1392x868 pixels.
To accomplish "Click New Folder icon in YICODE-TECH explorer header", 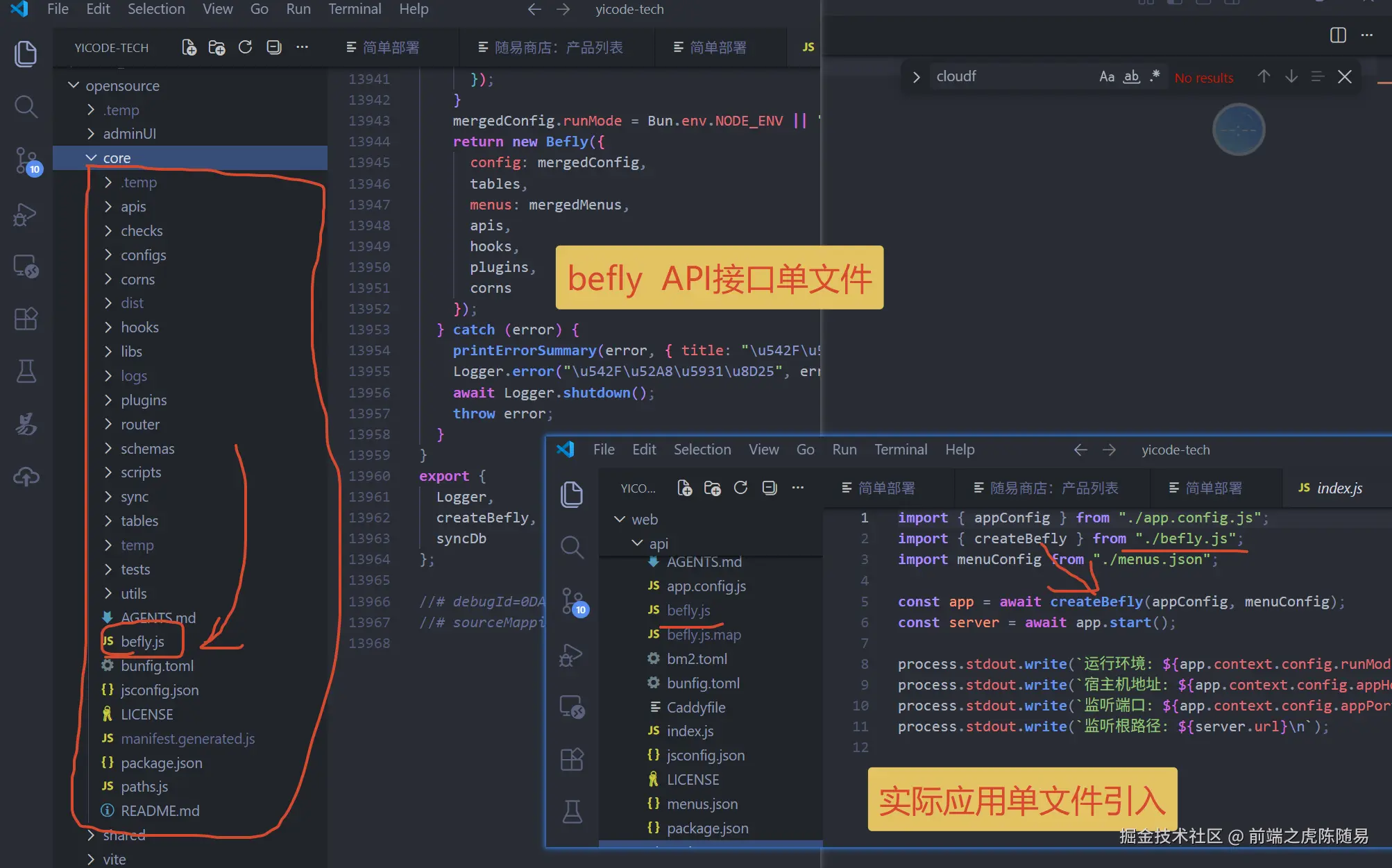I will point(217,47).
